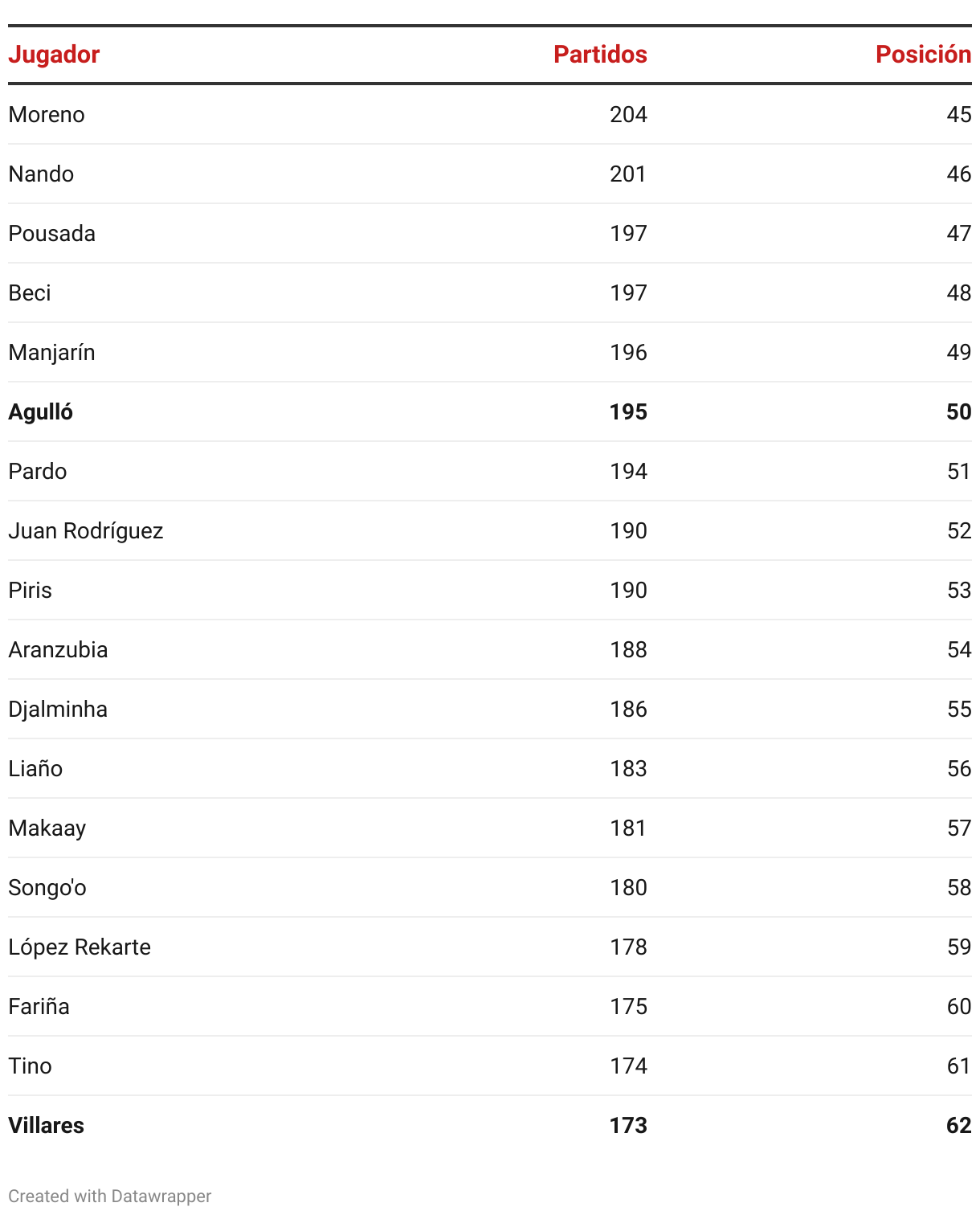Open the Created with Datawrapper link

(110, 1196)
